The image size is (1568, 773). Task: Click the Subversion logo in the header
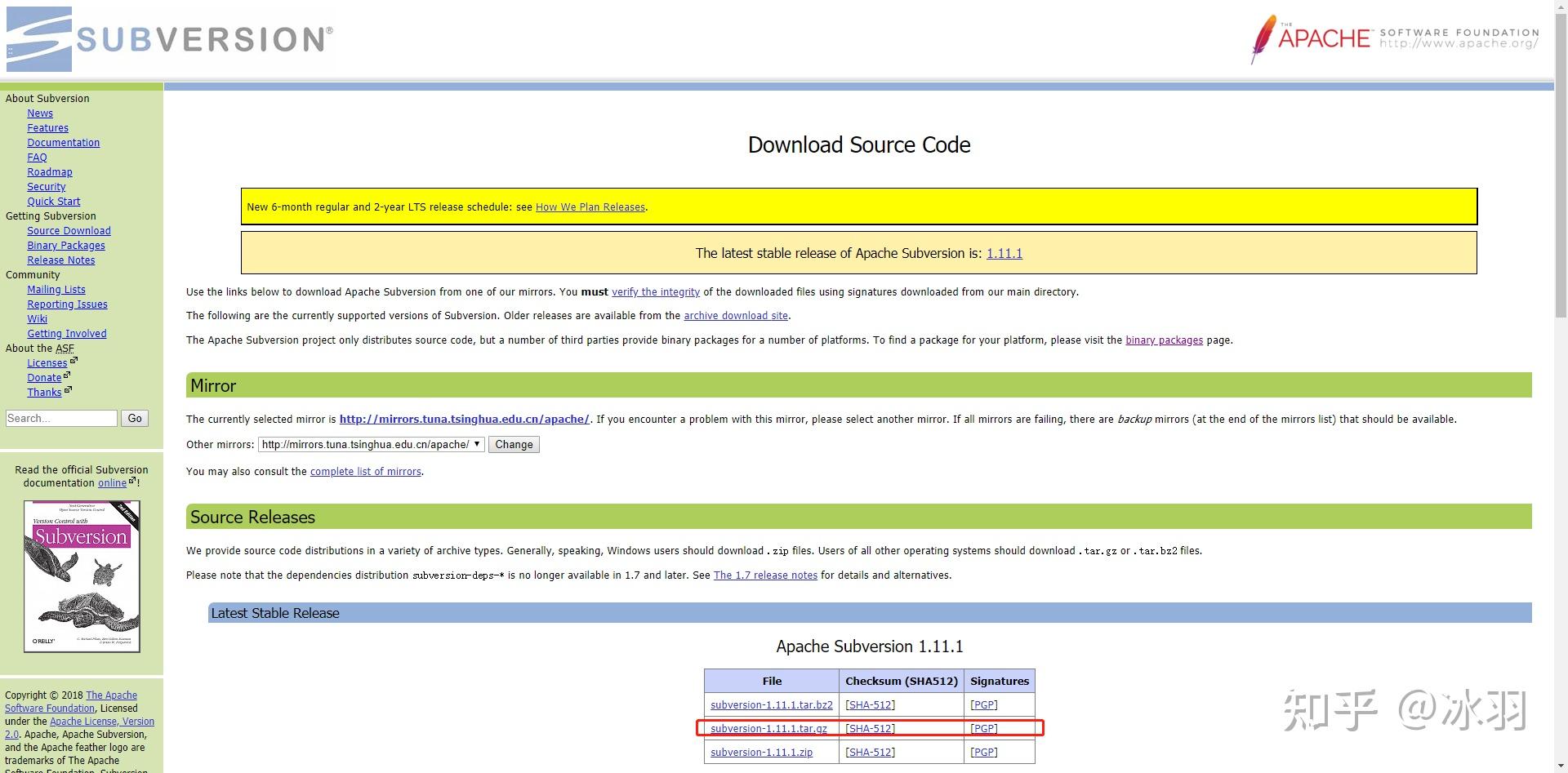170,38
